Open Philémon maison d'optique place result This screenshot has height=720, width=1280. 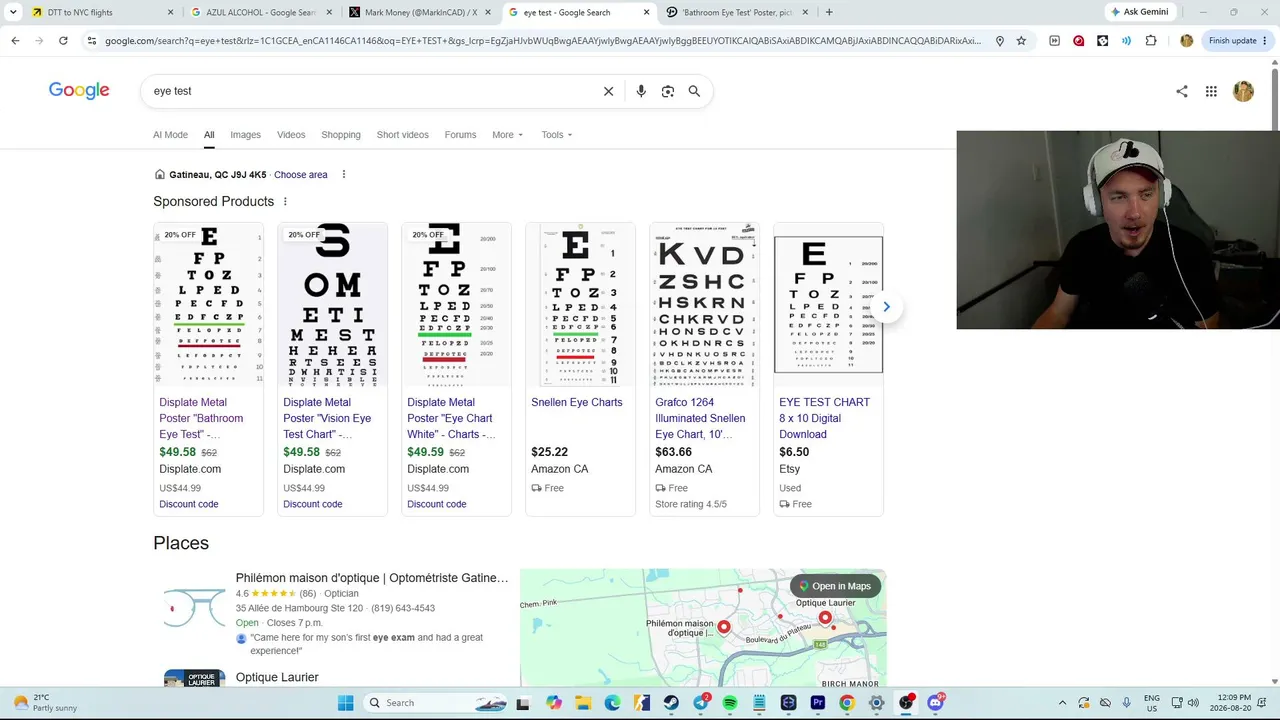click(x=372, y=578)
